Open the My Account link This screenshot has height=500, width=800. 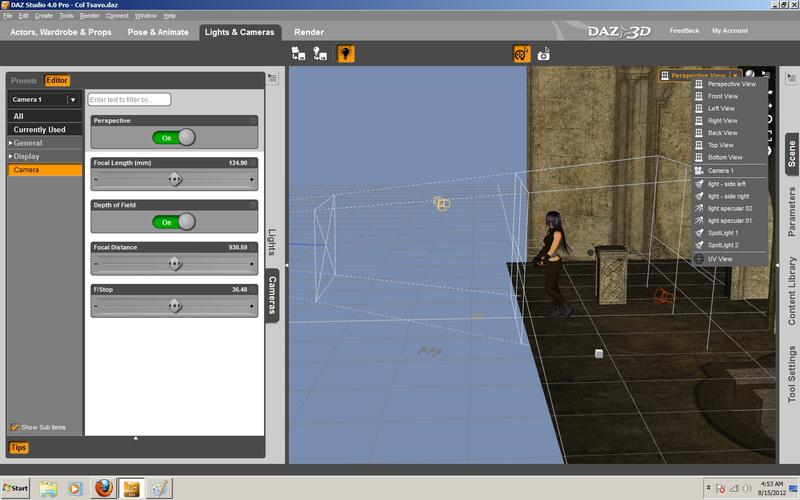pyautogui.click(x=730, y=31)
